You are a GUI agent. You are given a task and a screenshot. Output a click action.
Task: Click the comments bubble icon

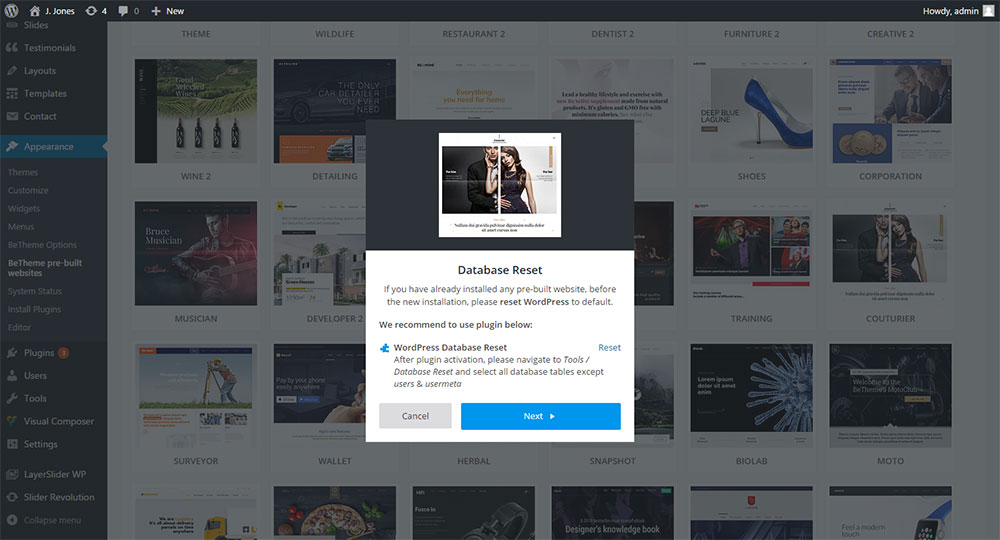click(128, 11)
